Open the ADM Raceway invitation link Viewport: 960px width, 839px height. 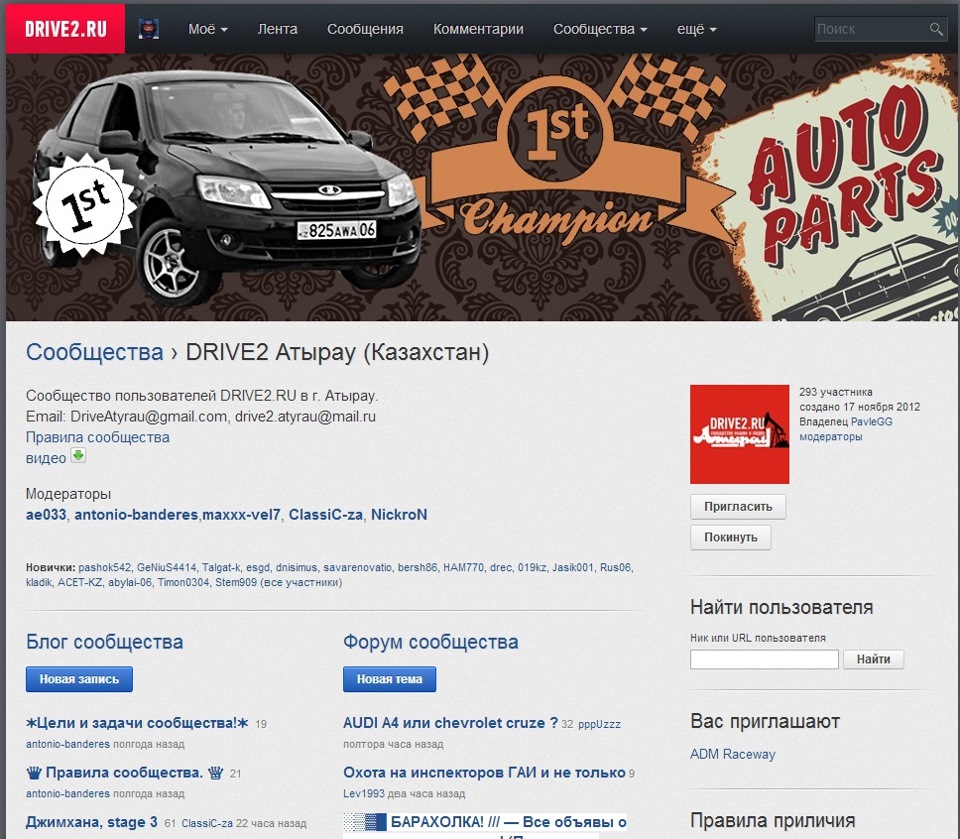point(732,754)
